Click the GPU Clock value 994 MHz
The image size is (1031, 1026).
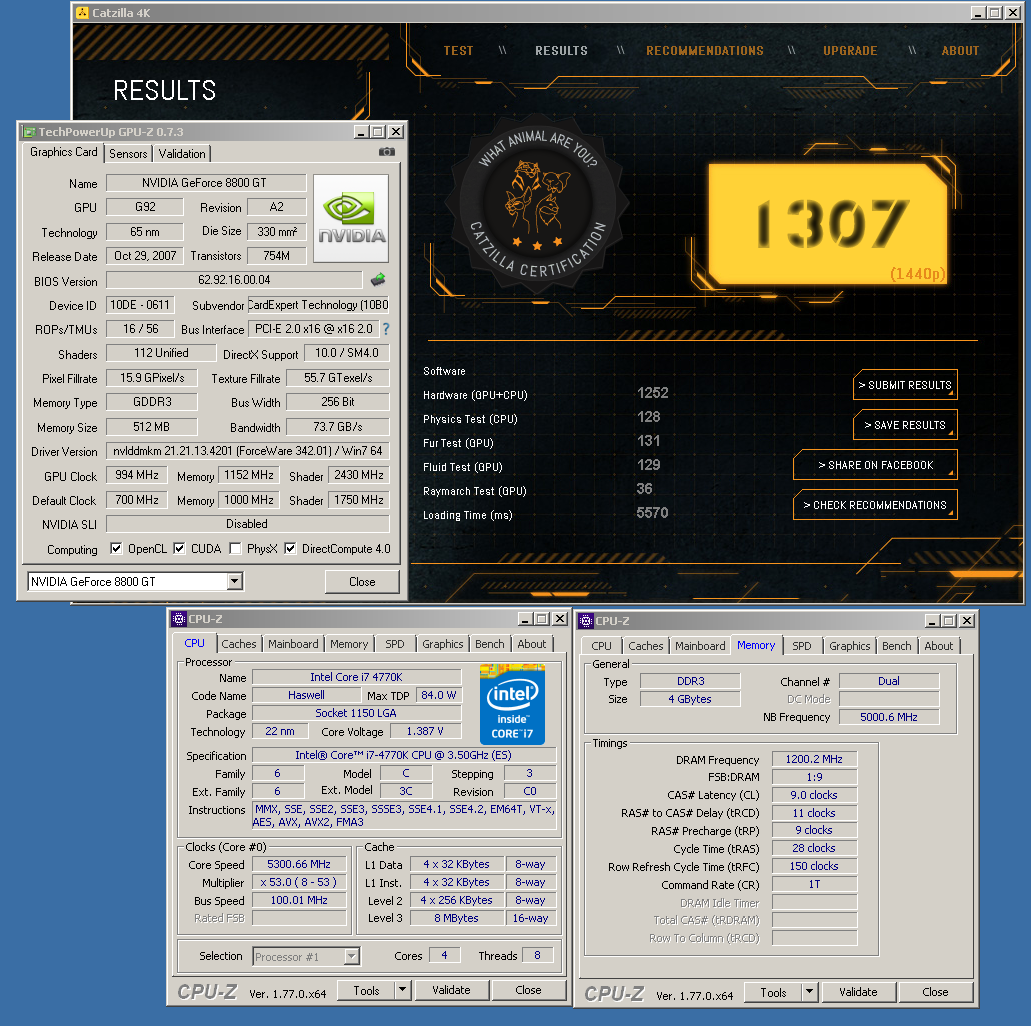click(137, 475)
